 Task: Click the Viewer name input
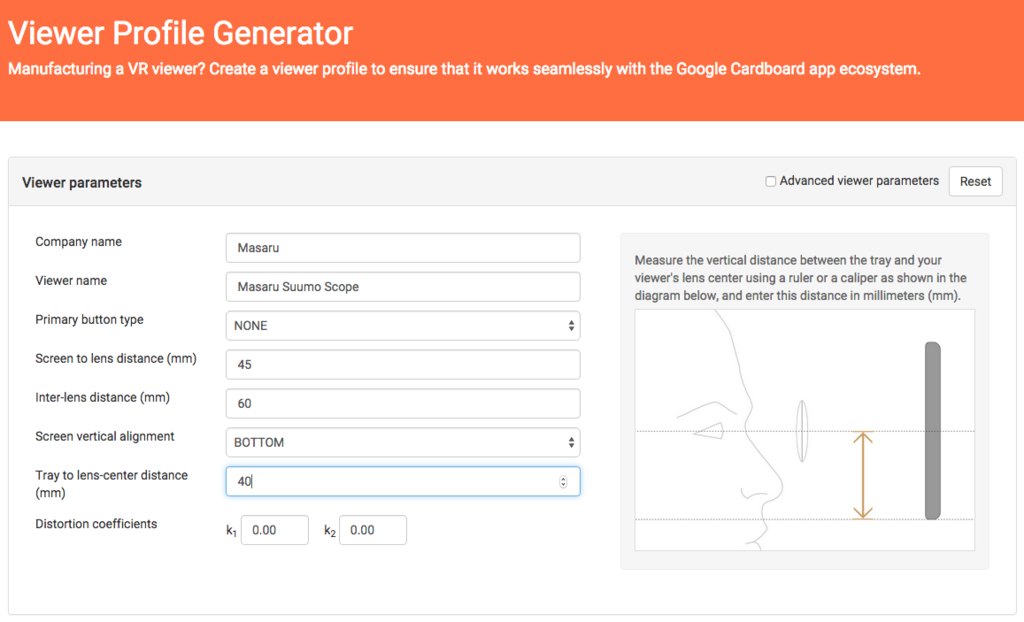point(403,287)
